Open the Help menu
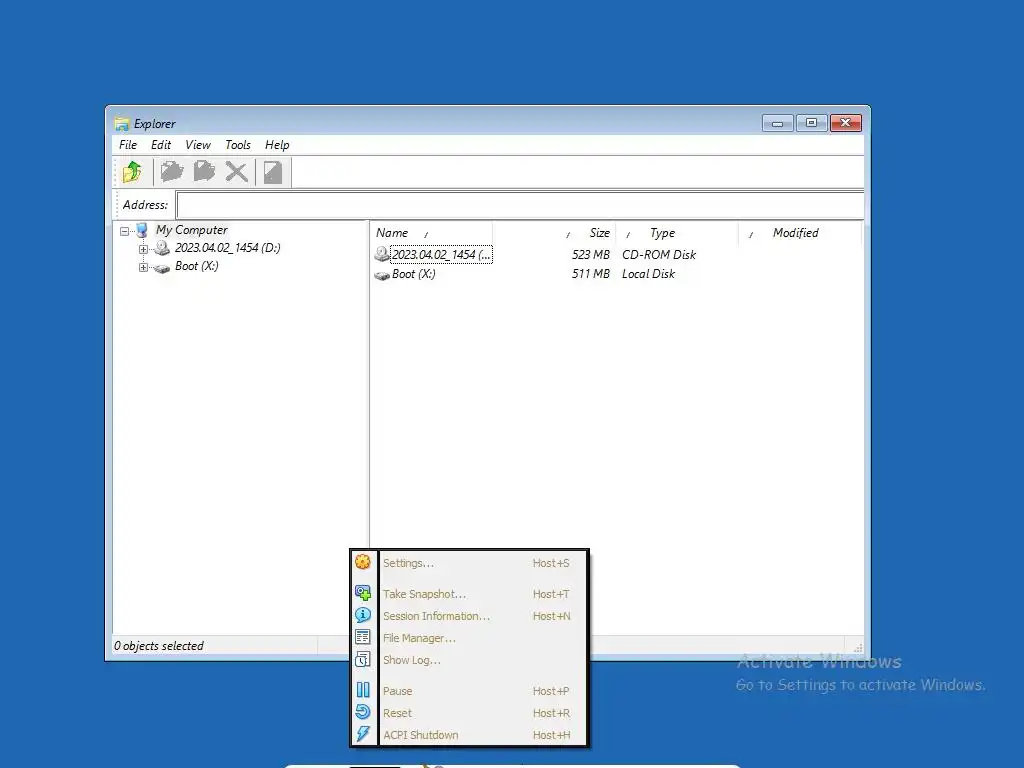Screen dimensions: 1024x768 [277, 145]
